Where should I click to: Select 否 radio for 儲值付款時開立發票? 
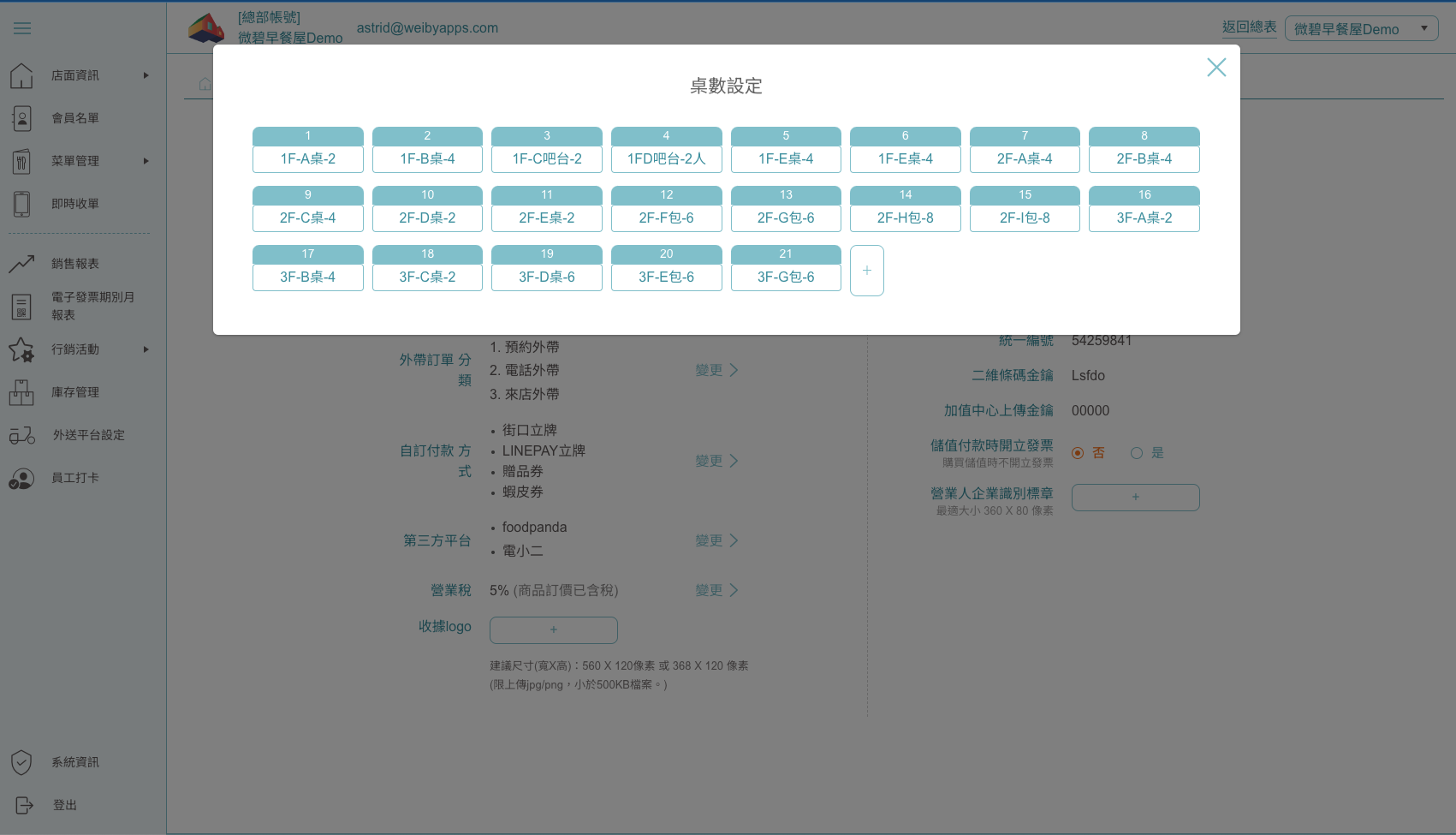click(1078, 453)
